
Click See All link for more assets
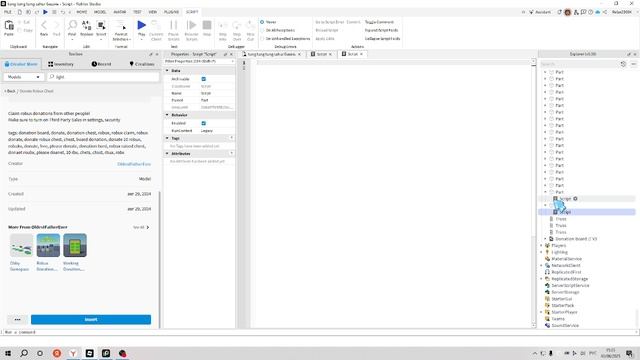pyautogui.click(x=141, y=227)
